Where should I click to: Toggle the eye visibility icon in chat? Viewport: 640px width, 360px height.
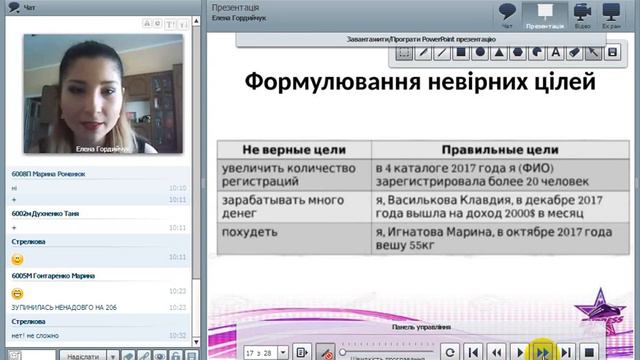[x=160, y=356]
